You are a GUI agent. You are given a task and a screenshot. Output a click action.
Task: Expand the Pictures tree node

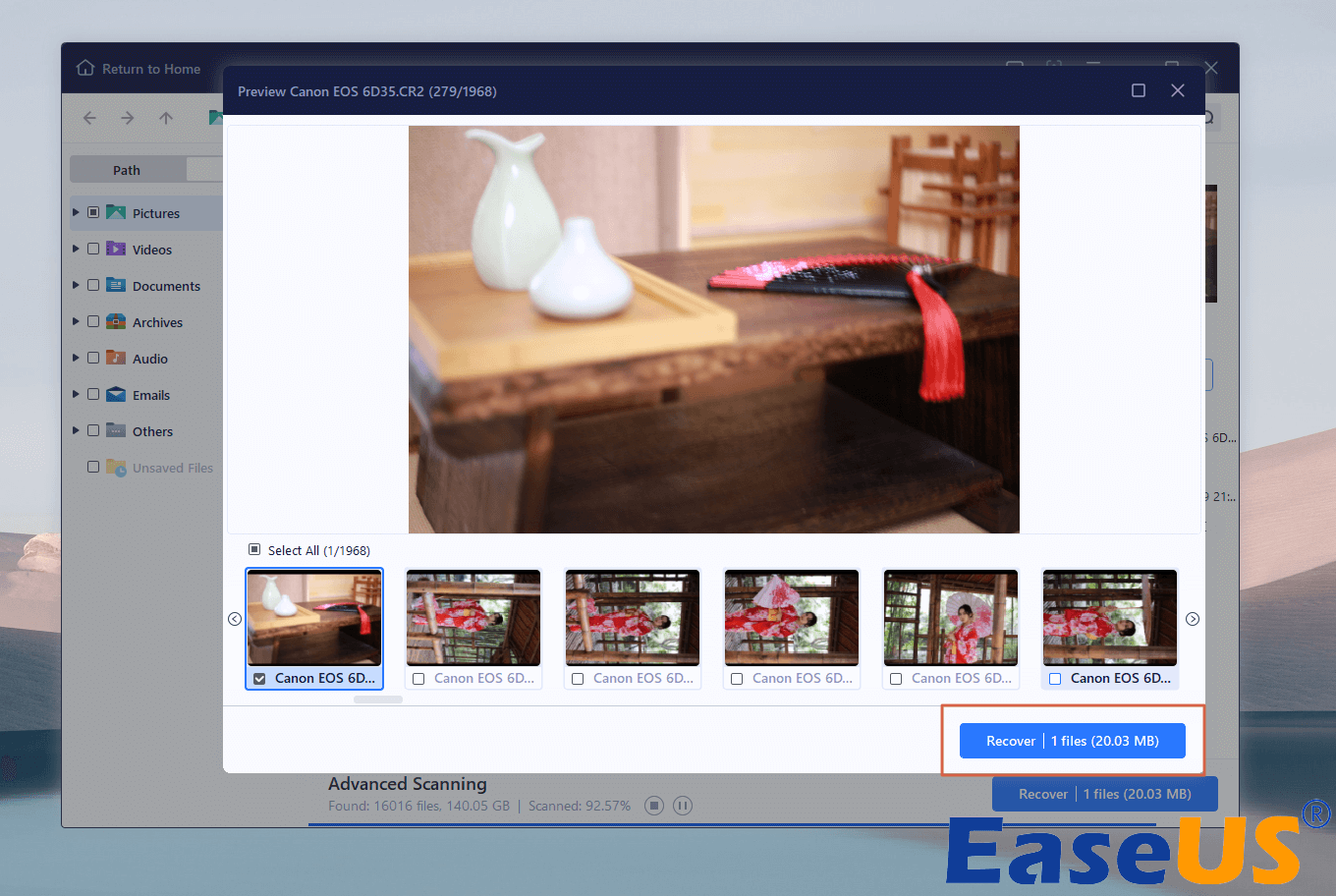[x=76, y=212]
